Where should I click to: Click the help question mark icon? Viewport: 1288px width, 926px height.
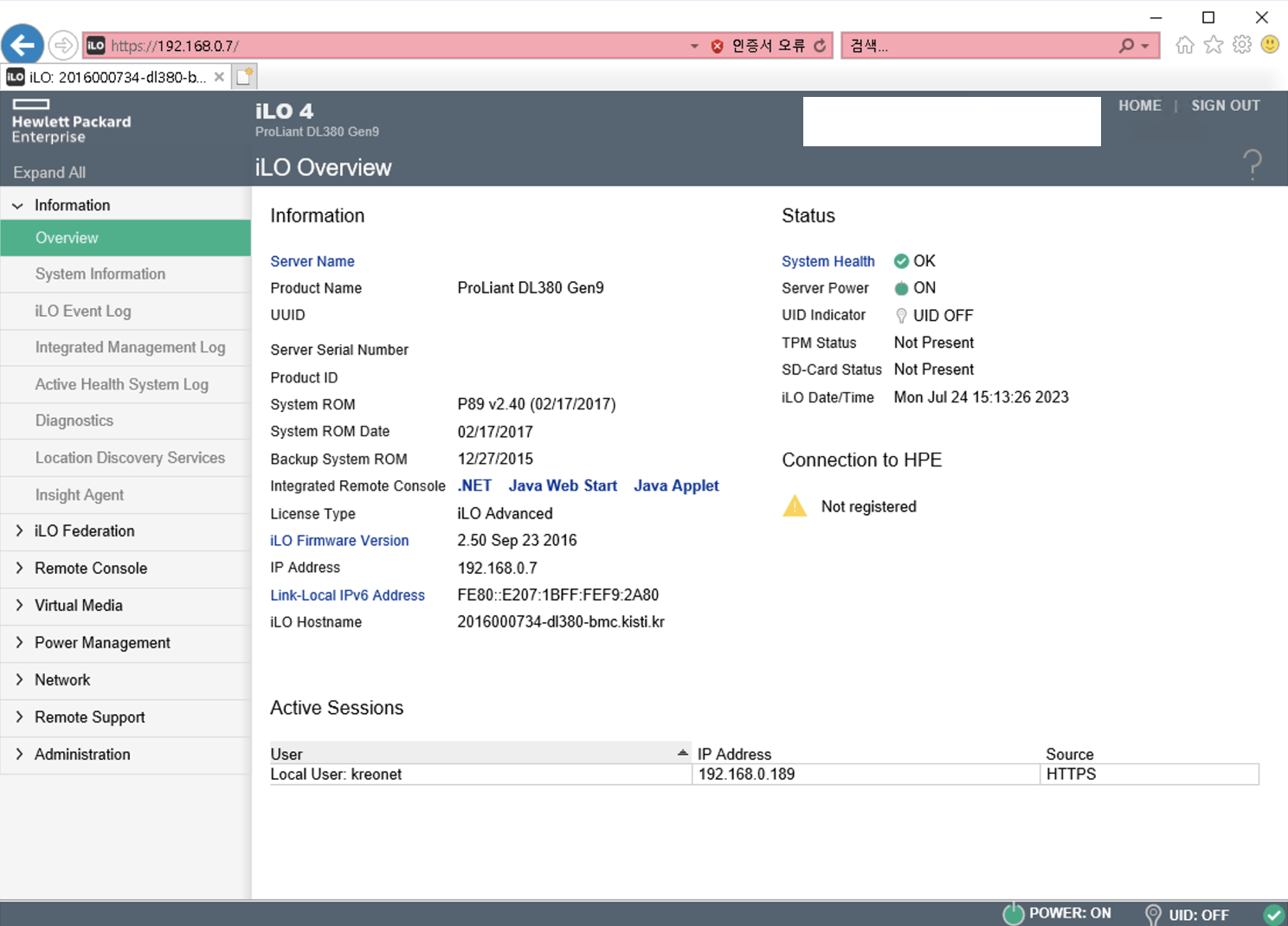[1252, 164]
